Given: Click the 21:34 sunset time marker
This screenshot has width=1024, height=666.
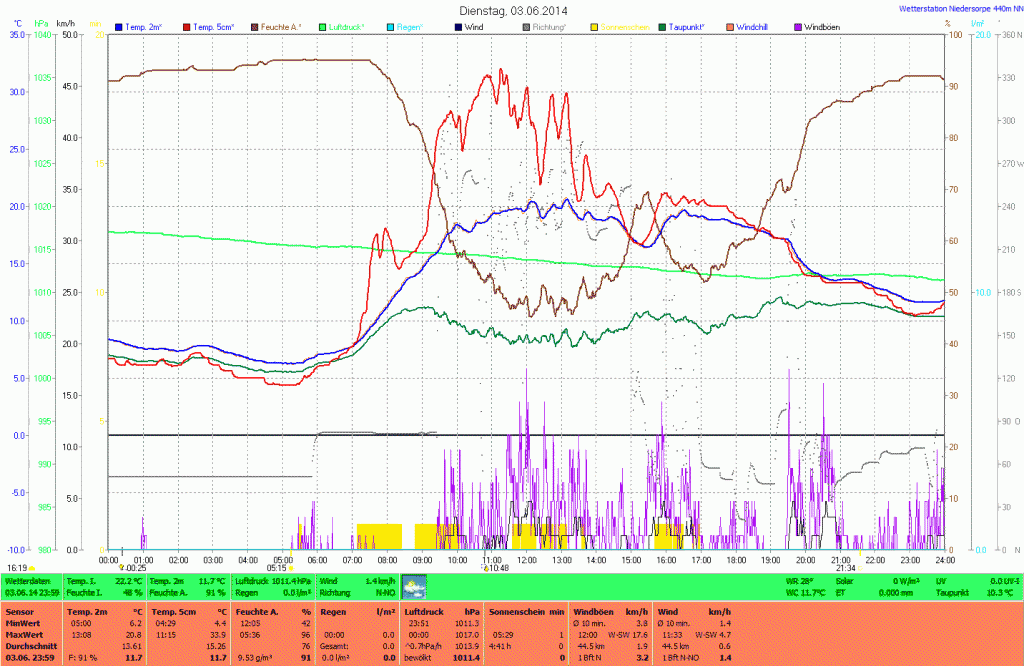Looking at the screenshot, I should 846,568.
